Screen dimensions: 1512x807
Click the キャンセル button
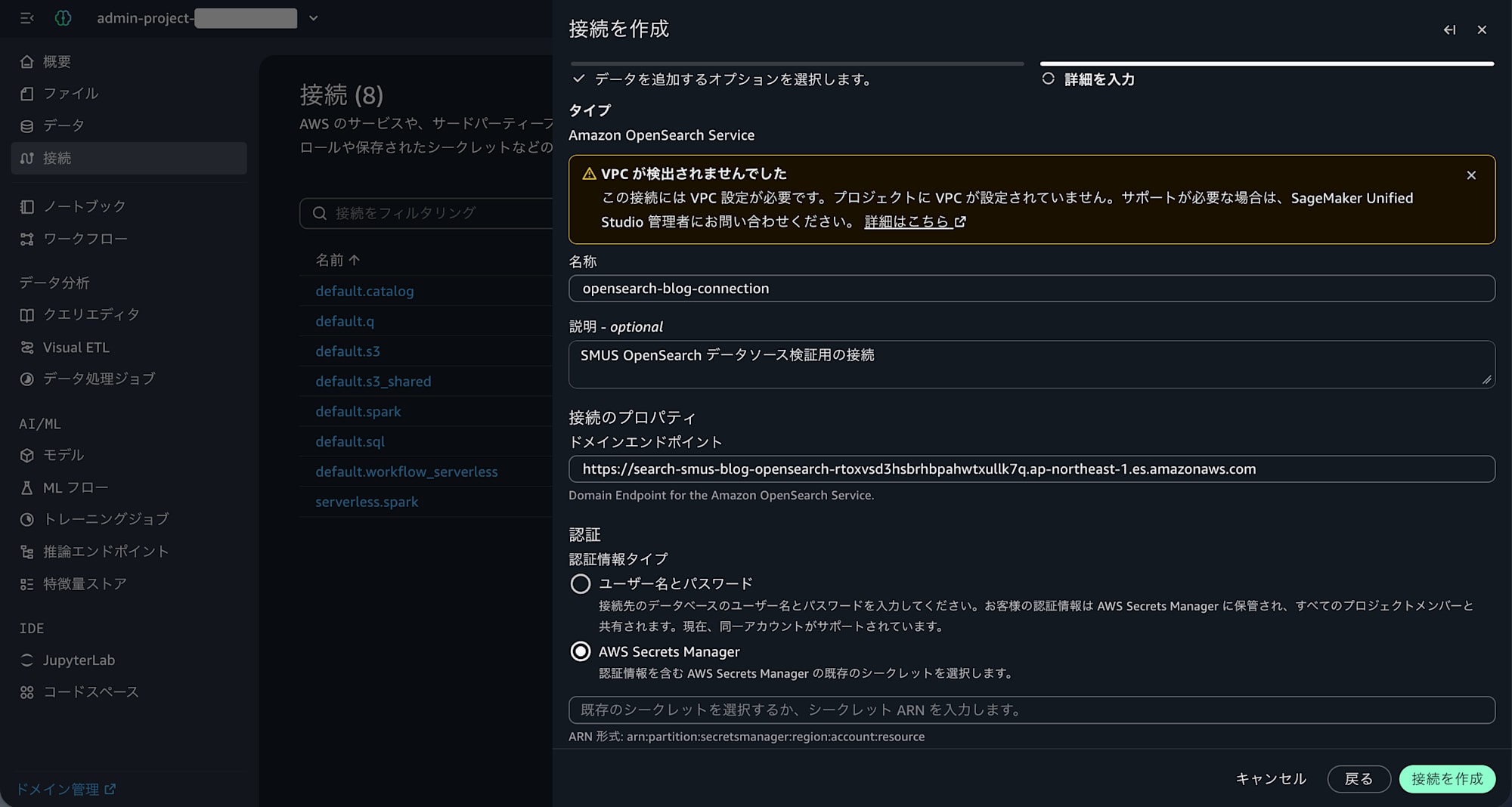point(1271,779)
